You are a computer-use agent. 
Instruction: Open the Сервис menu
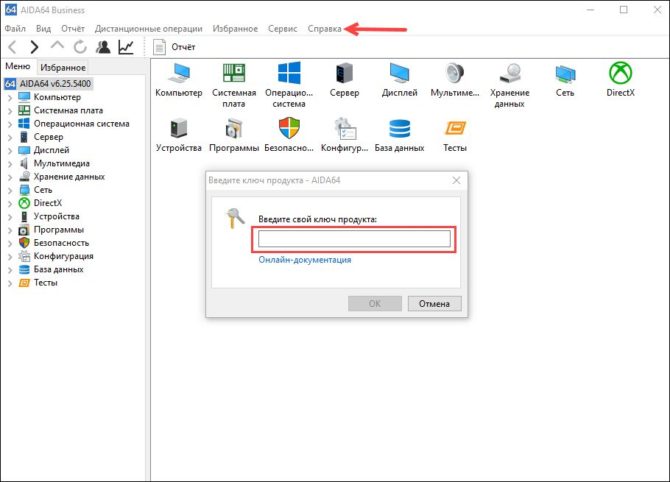(282, 29)
